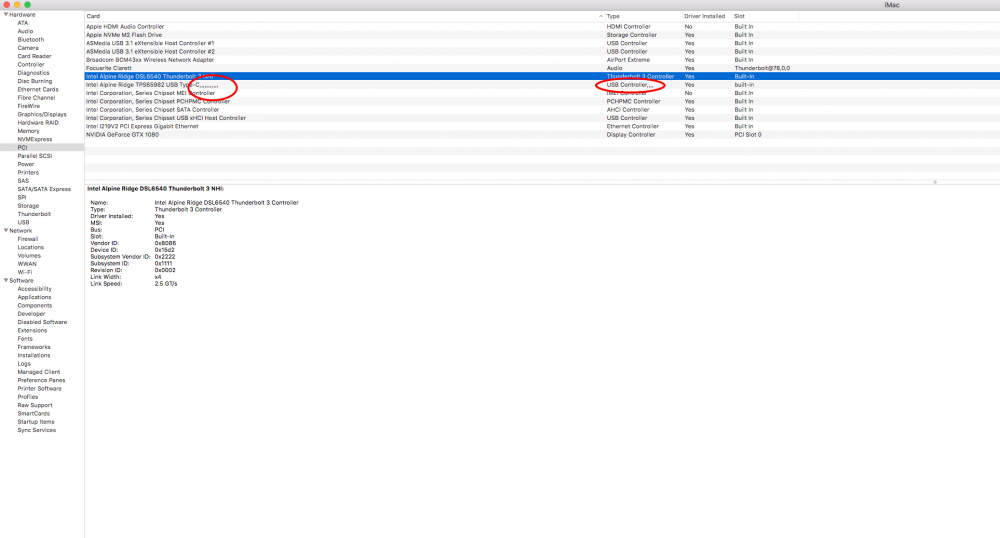Viewport: 1000px width, 538px height.
Task: Select NVIDIA GeForce GTX 1080 row
Action: [x=542, y=134]
